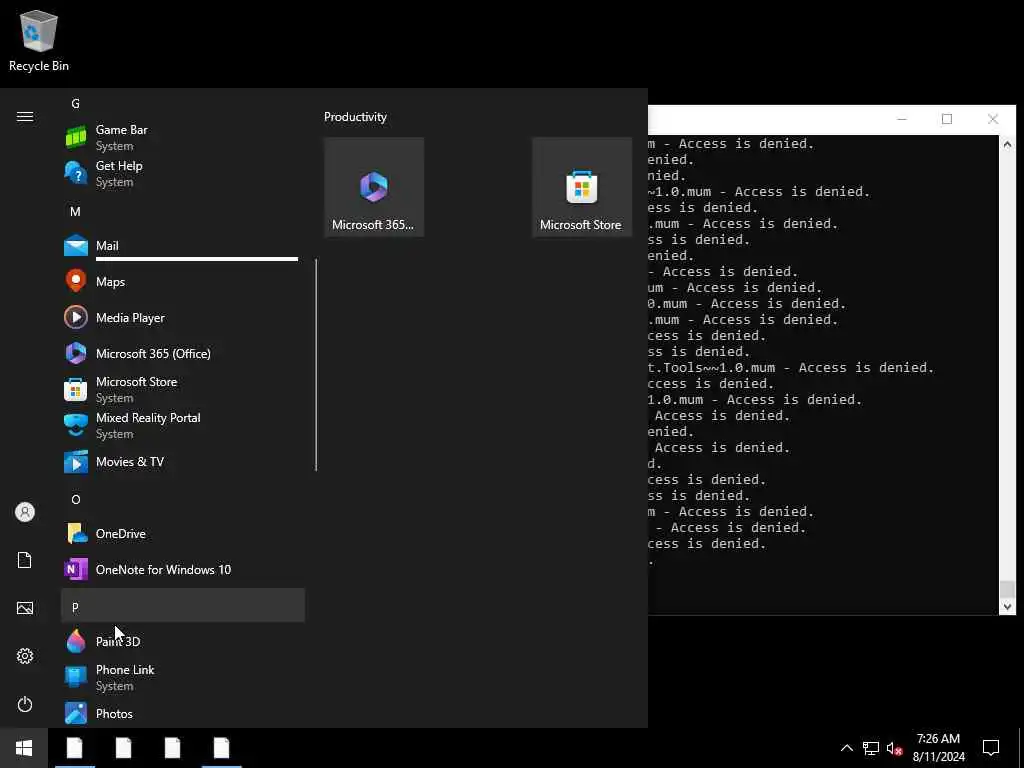Screen dimensions: 1024x768
Task: Expand the Start menu hamburger navigation
Action: 25,116
